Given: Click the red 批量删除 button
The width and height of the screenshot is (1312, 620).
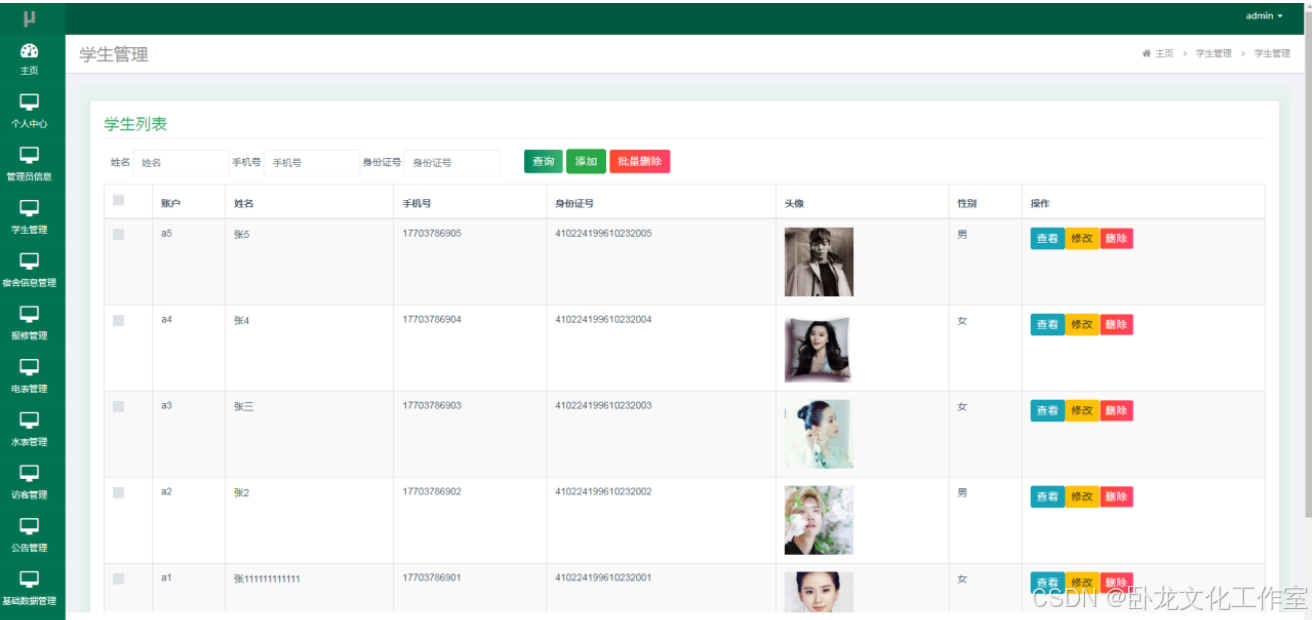Looking at the screenshot, I should click(x=640, y=162).
